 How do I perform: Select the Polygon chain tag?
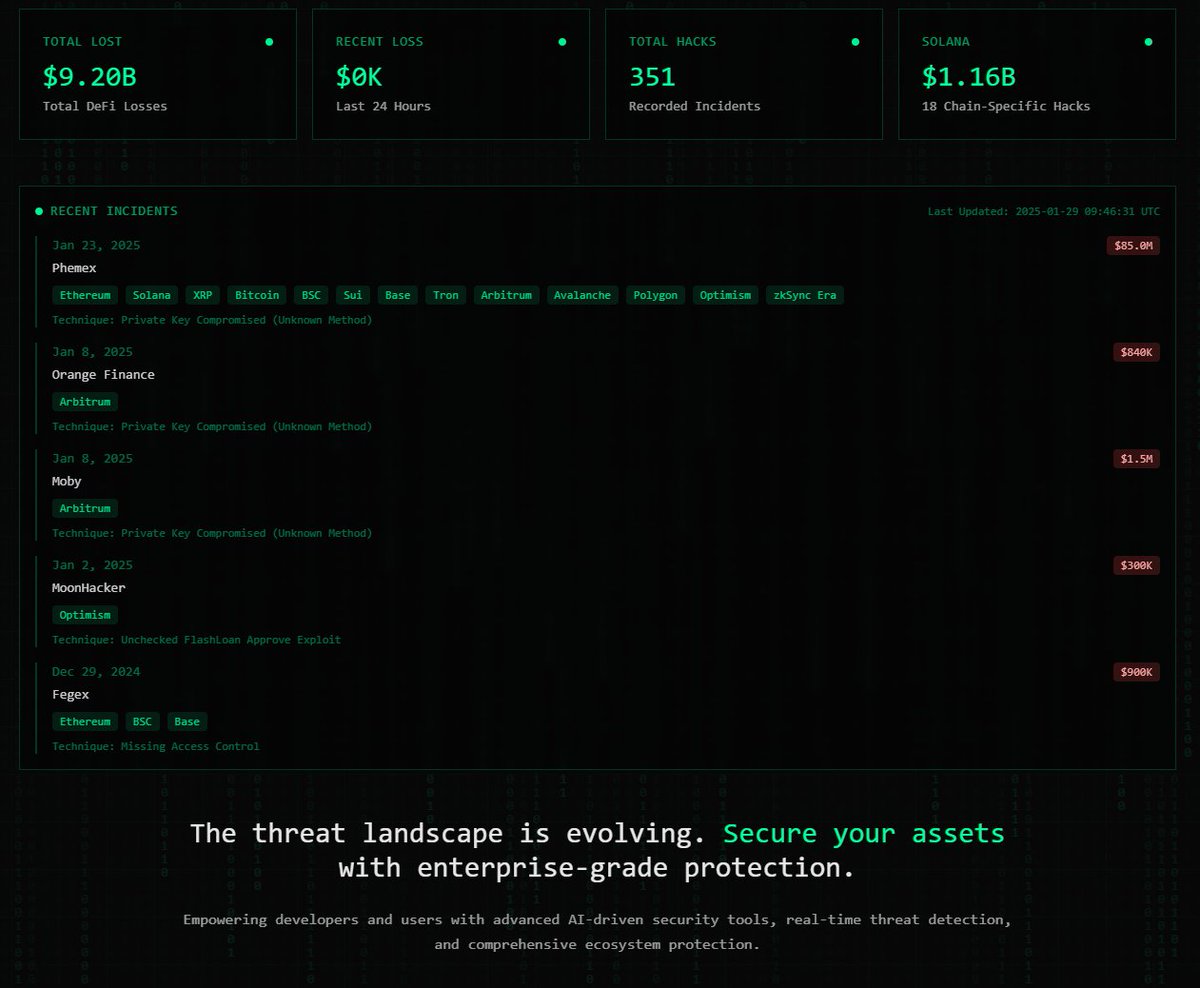pyautogui.click(x=656, y=295)
